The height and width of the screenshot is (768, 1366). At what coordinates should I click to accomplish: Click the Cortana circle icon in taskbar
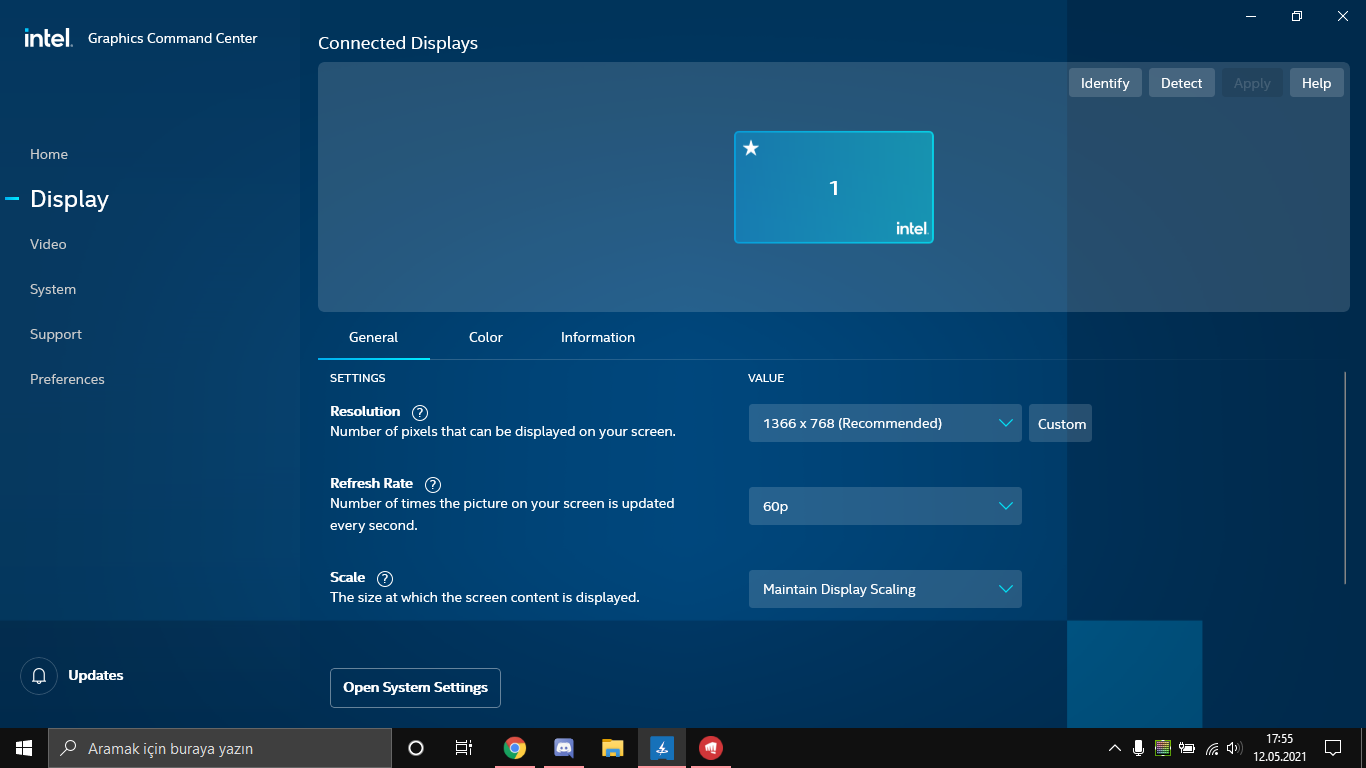[416, 748]
